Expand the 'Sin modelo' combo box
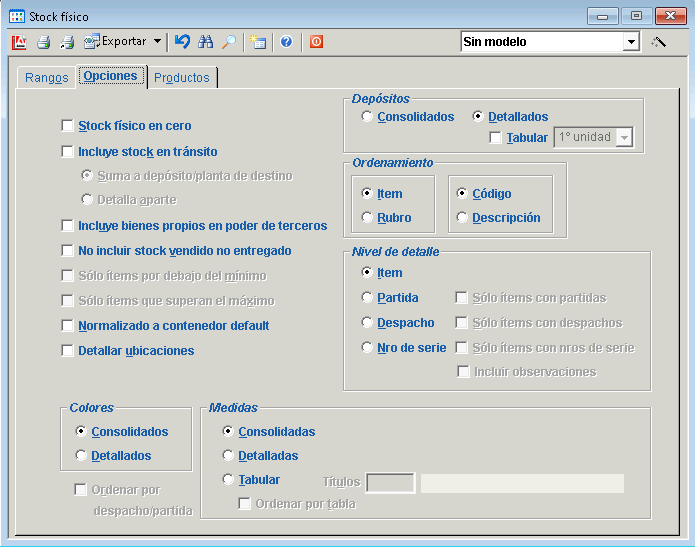 click(x=631, y=42)
